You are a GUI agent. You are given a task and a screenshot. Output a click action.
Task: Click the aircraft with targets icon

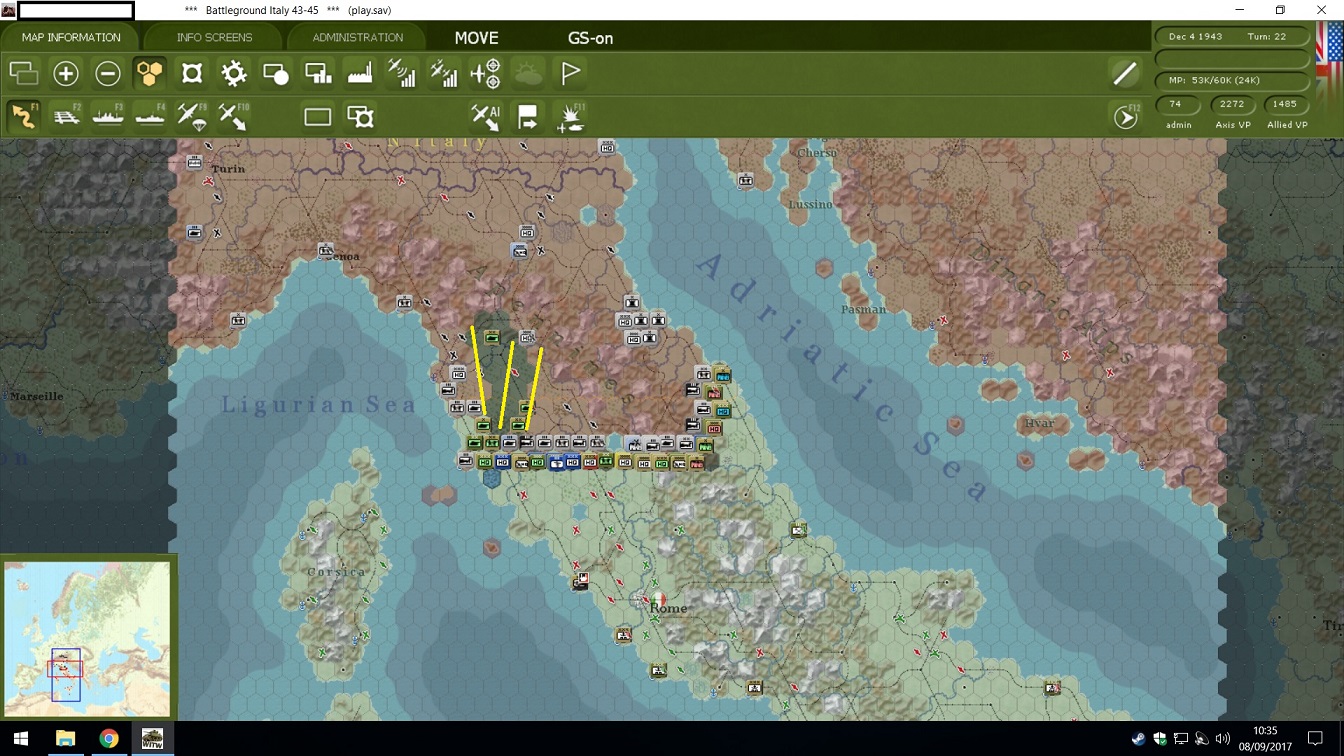pyautogui.click(x=486, y=73)
